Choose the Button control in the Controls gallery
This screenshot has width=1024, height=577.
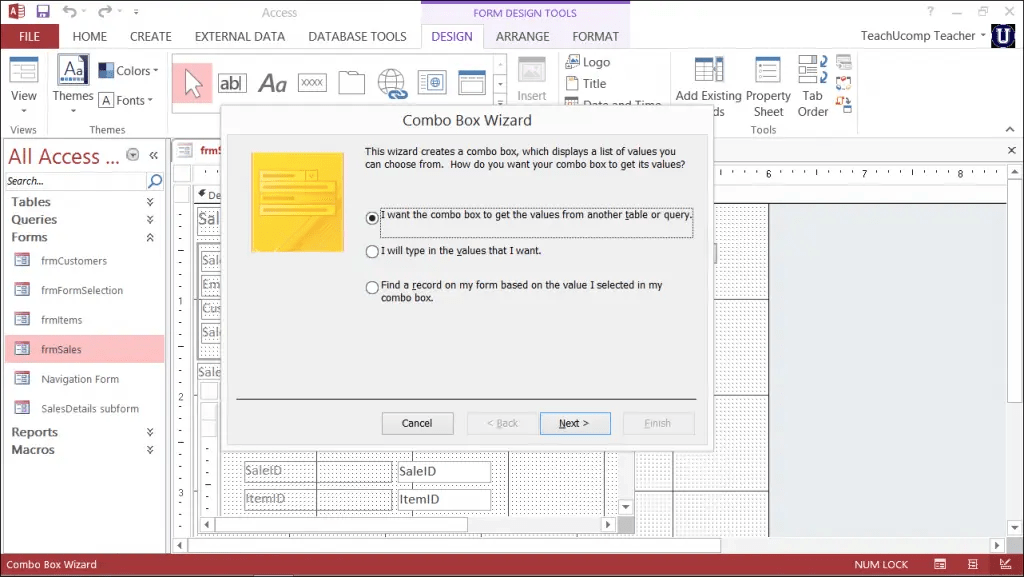[x=312, y=82]
